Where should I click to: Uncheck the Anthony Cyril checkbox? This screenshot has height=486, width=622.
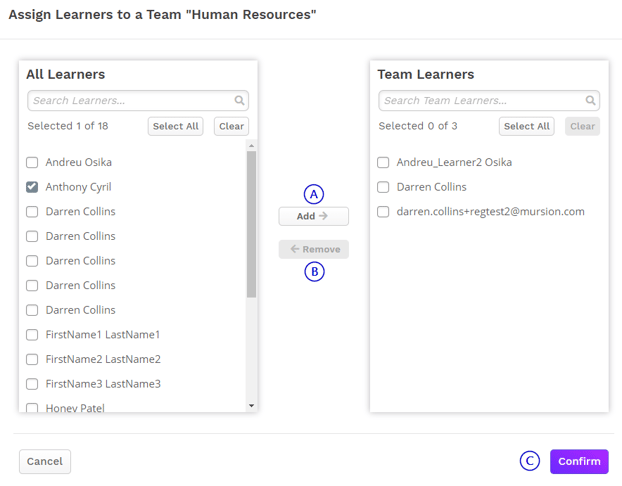tap(32, 187)
